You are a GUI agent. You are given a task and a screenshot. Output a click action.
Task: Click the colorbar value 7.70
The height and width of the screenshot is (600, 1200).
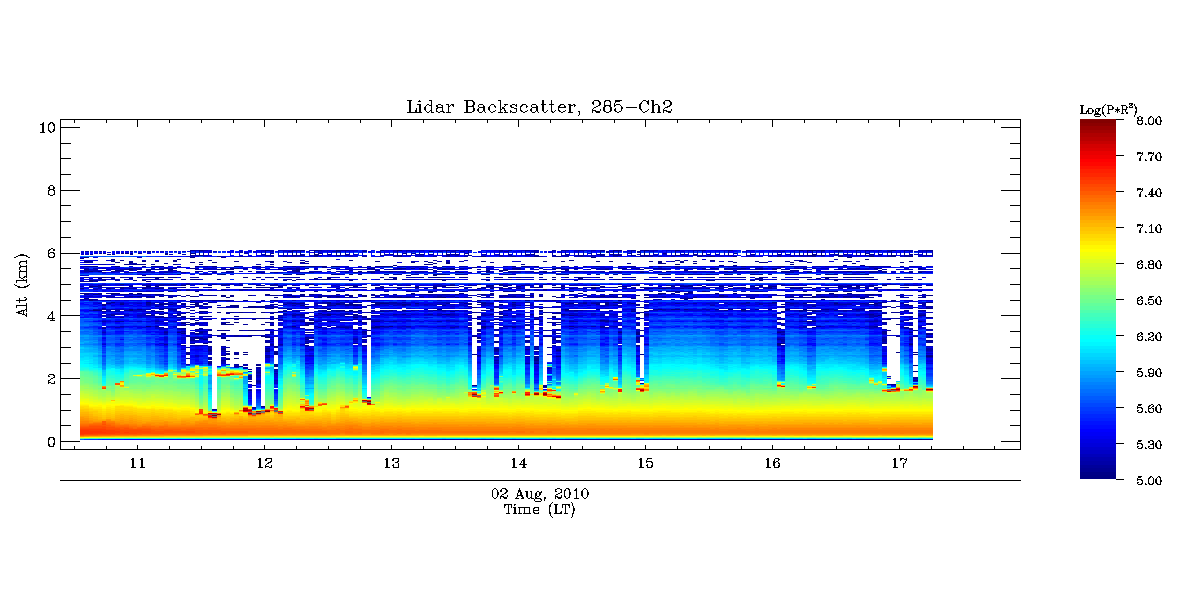(x=1149, y=157)
